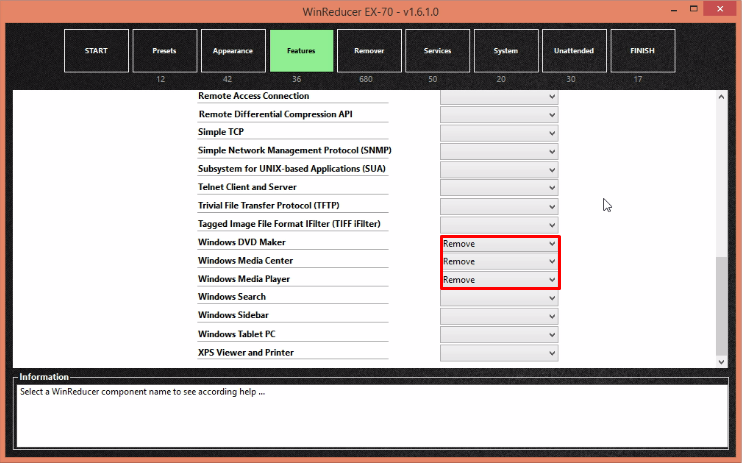Select the Remote Access Connection label
This screenshot has height=463, width=742.
coord(253,96)
